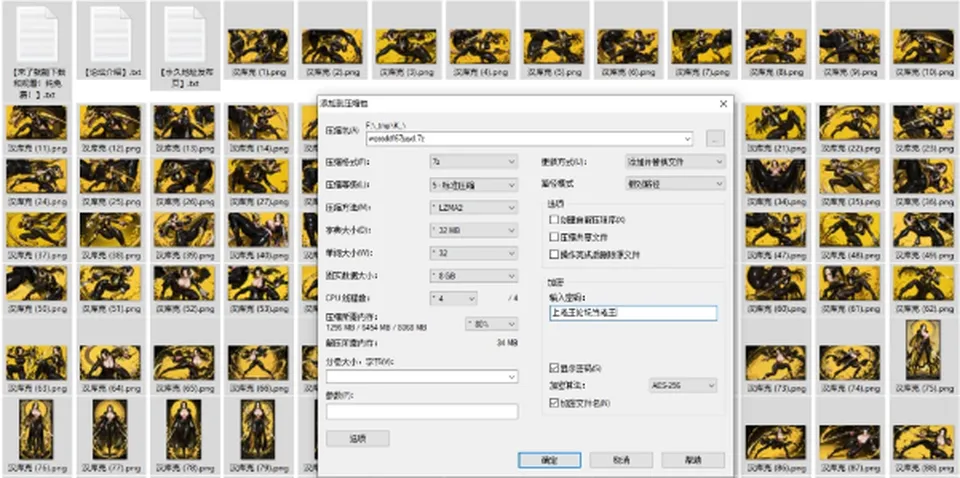Expand the archive file name history dropdown
This screenshot has width=960, height=478.
click(x=687, y=139)
